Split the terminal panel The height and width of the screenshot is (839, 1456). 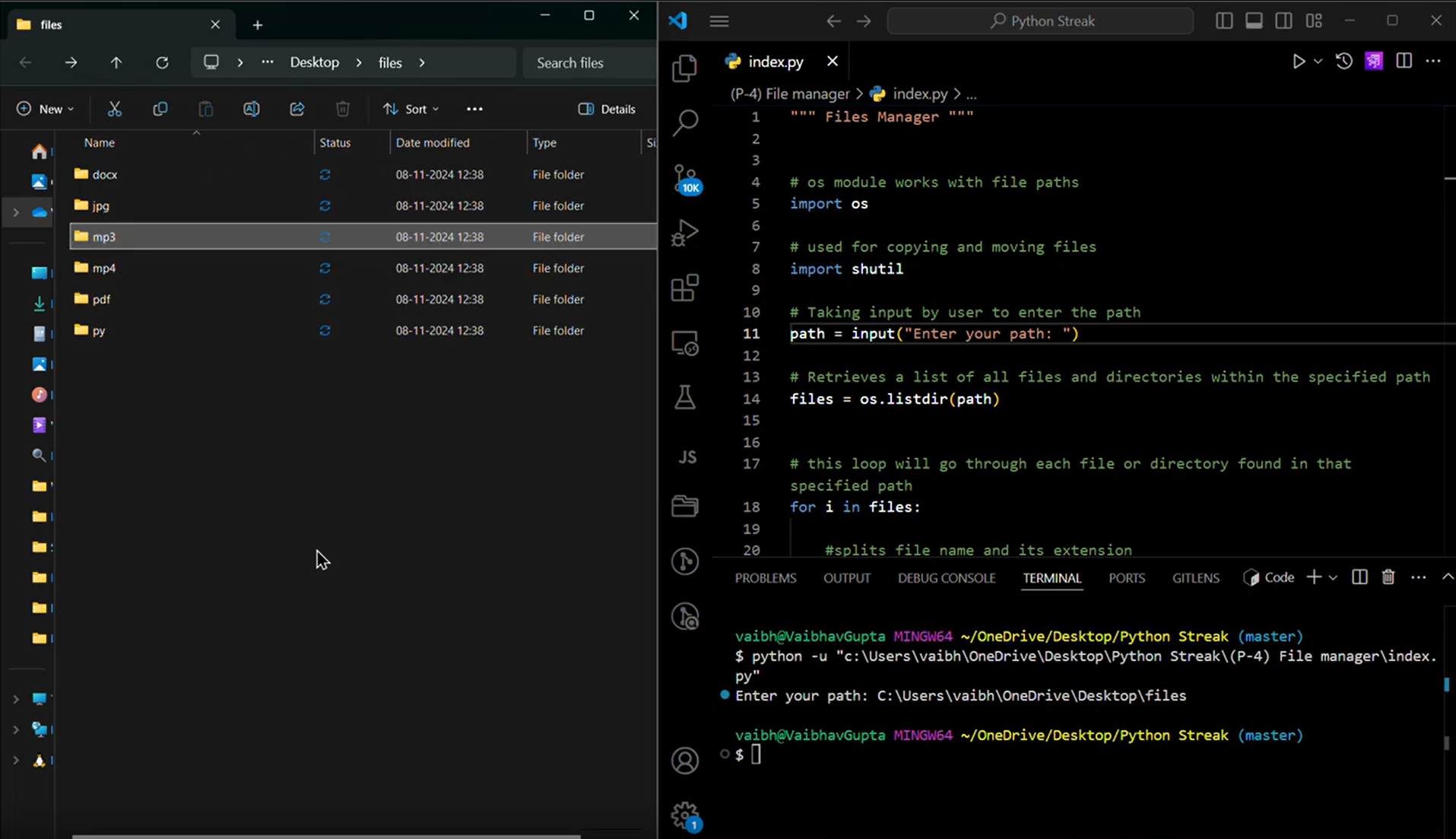(x=1359, y=577)
